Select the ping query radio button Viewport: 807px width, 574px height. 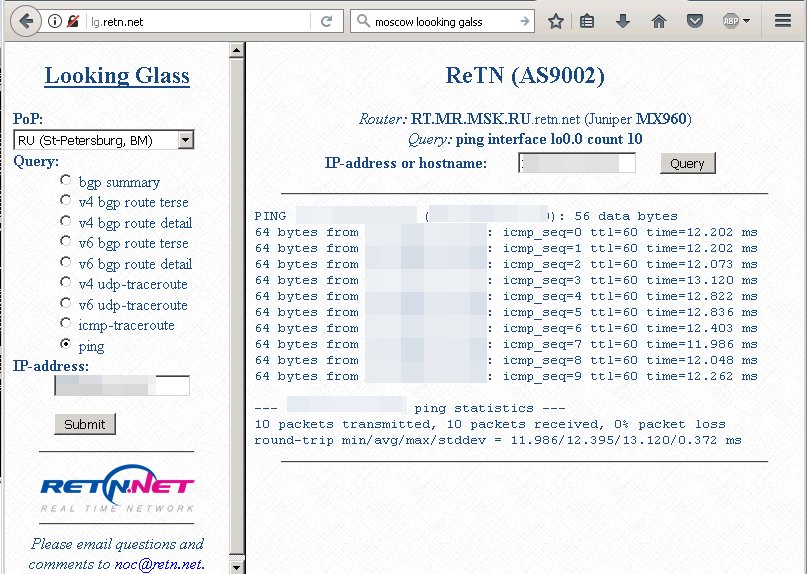tap(65, 343)
